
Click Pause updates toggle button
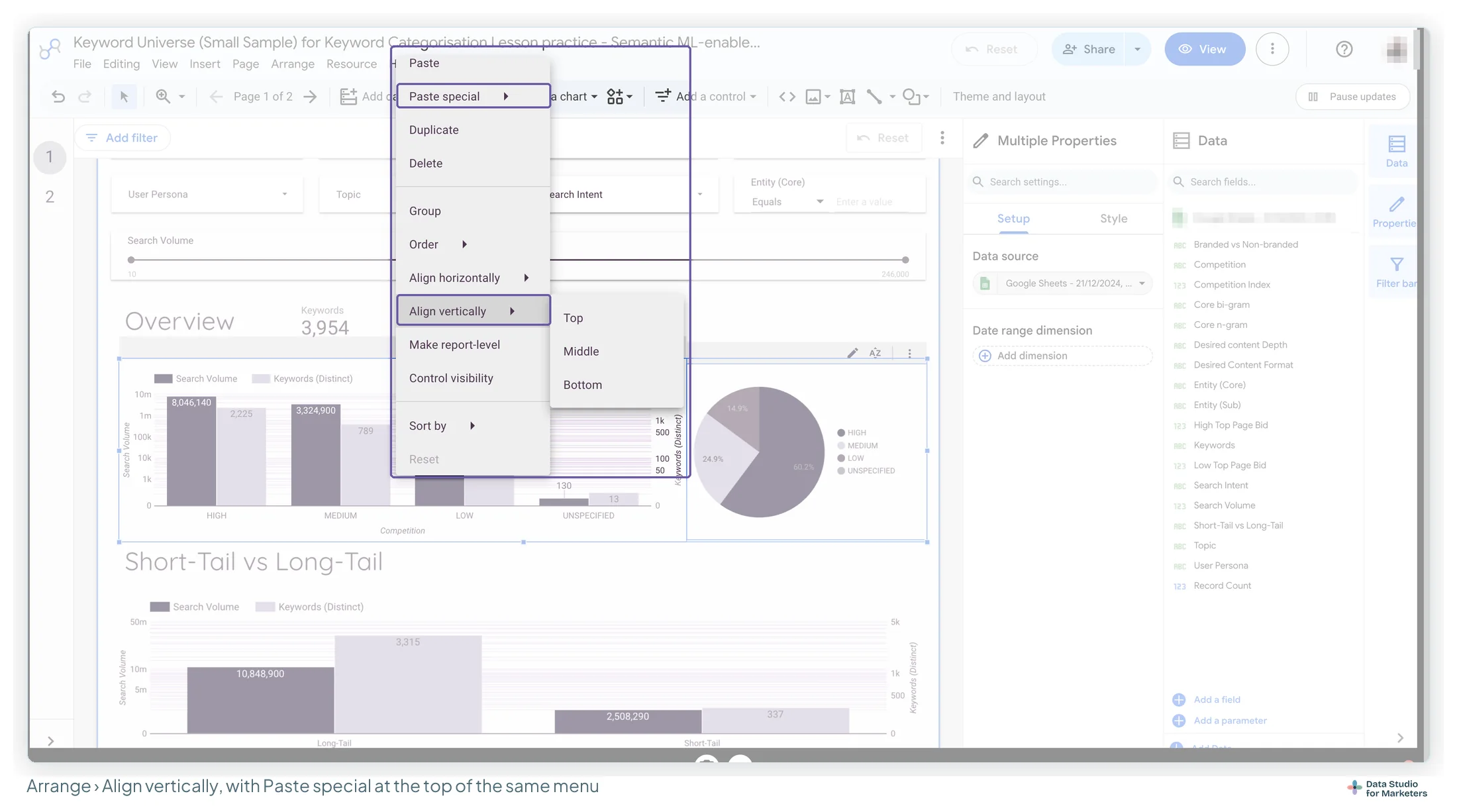click(1352, 97)
